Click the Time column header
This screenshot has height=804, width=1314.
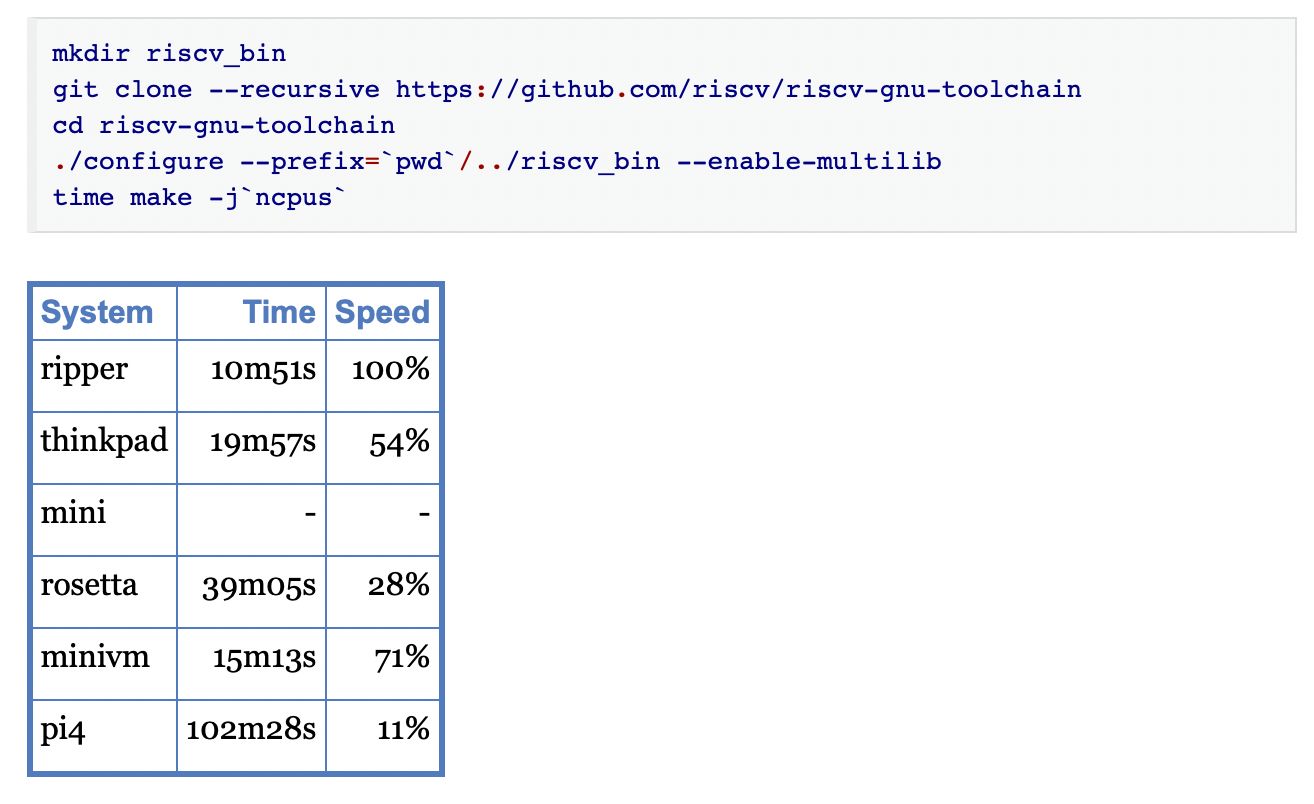(x=279, y=313)
